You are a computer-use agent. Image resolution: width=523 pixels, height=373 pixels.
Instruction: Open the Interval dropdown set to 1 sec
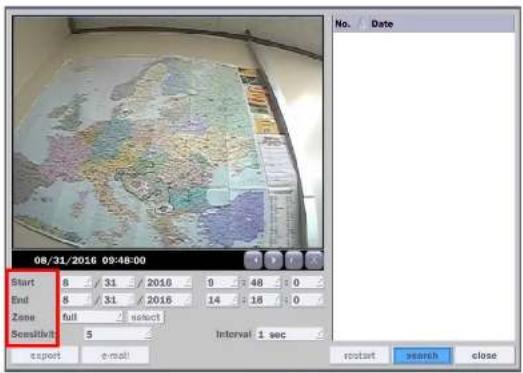pos(290,334)
